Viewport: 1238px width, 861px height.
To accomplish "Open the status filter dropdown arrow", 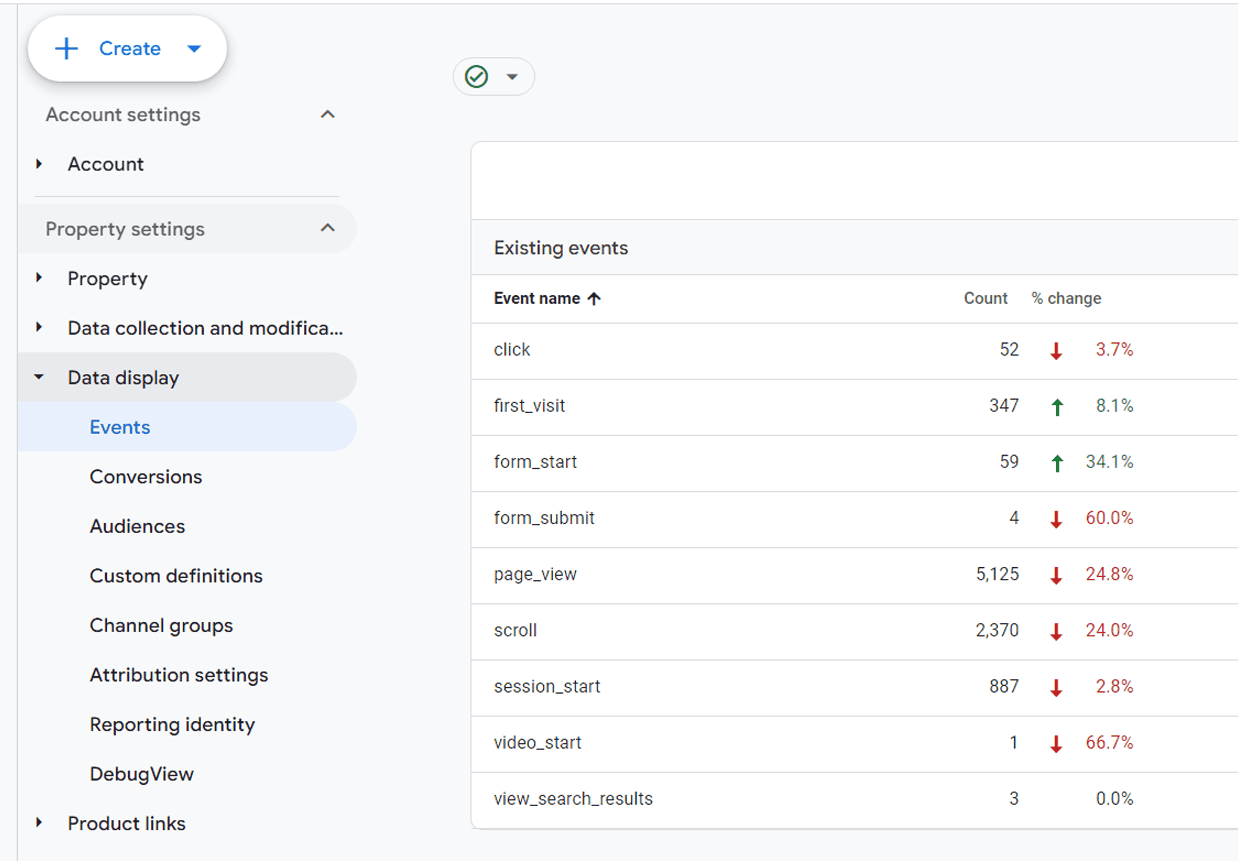I will pos(512,77).
